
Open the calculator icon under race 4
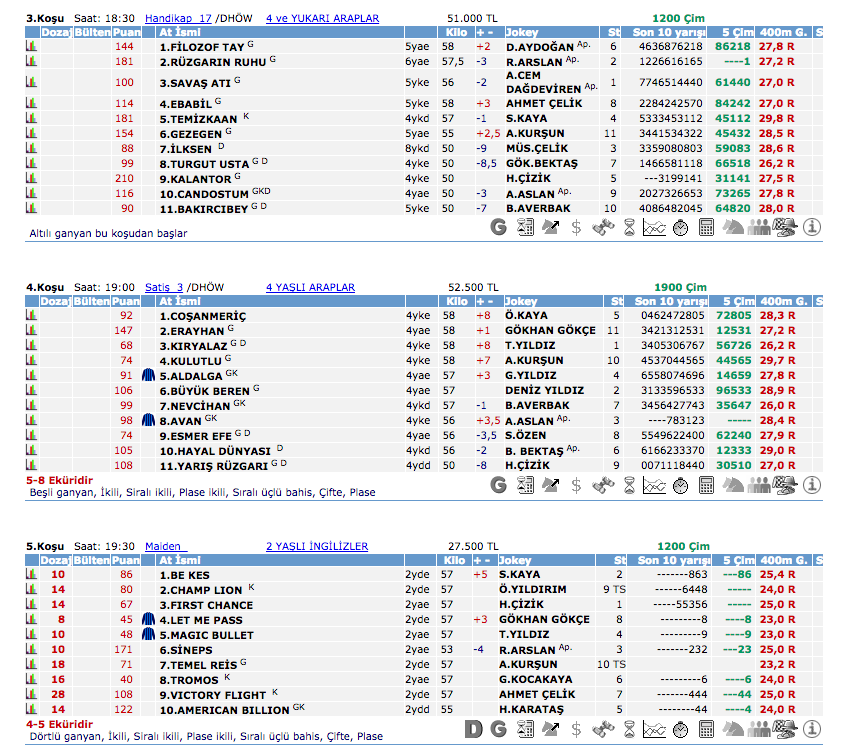(707, 485)
